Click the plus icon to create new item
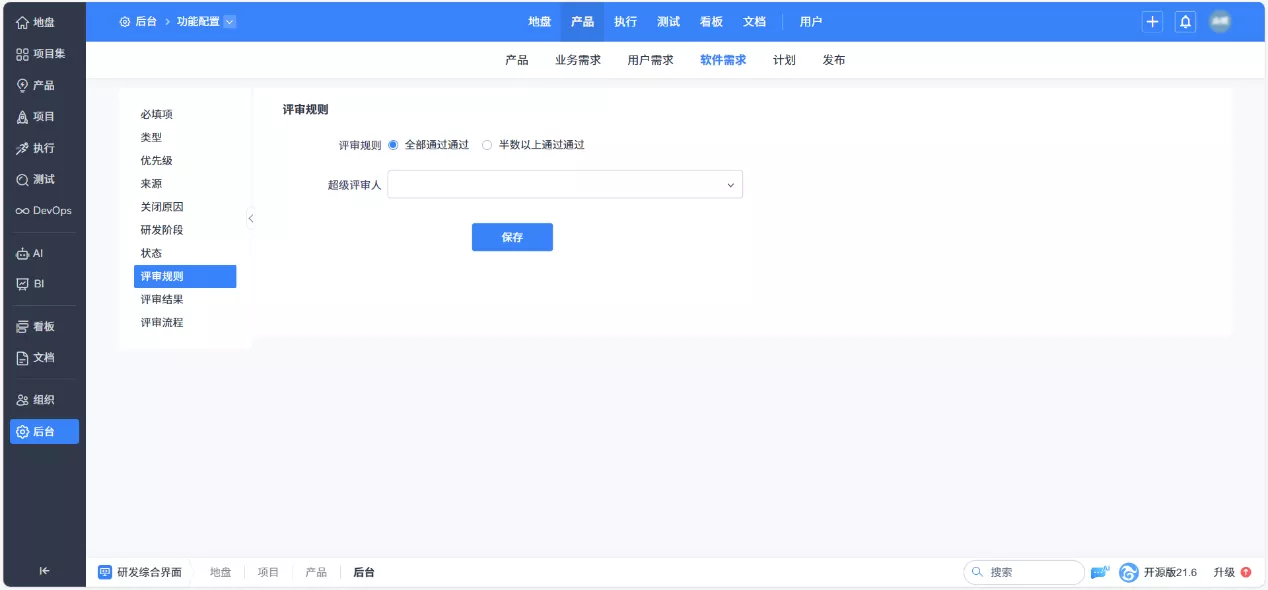This screenshot has height=590, width=1268. (1152, 21)
